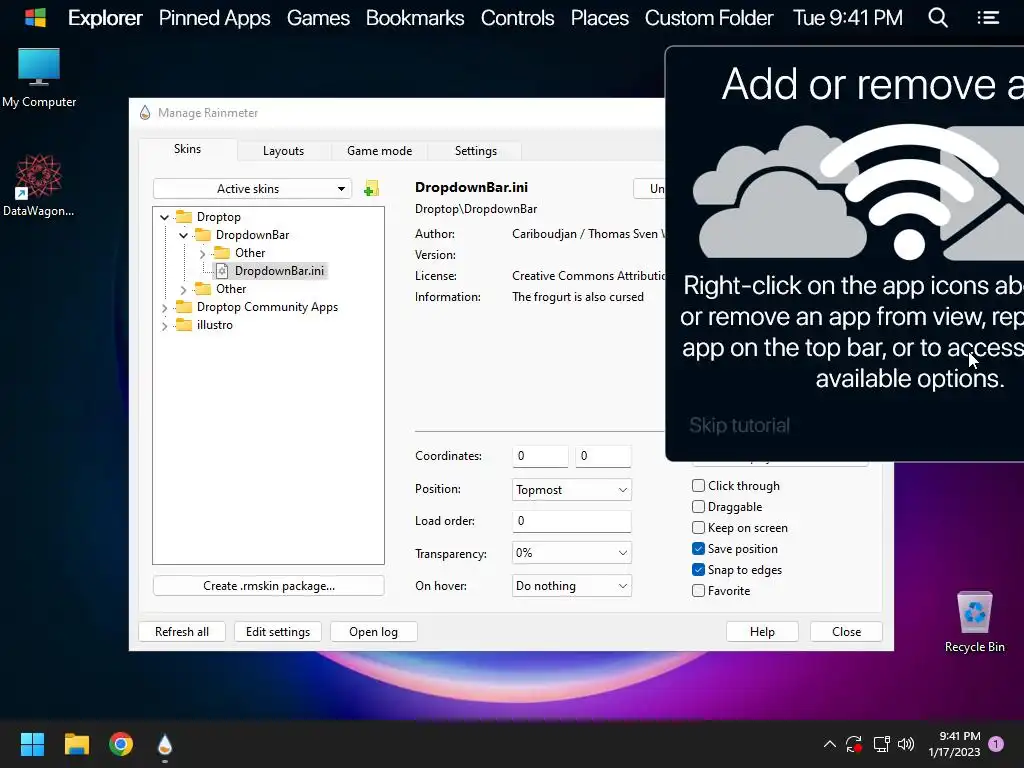Viewport: 1024px width, 768px height.
Task: Show hidden tray icons chevron
Action: coord(829,744)
